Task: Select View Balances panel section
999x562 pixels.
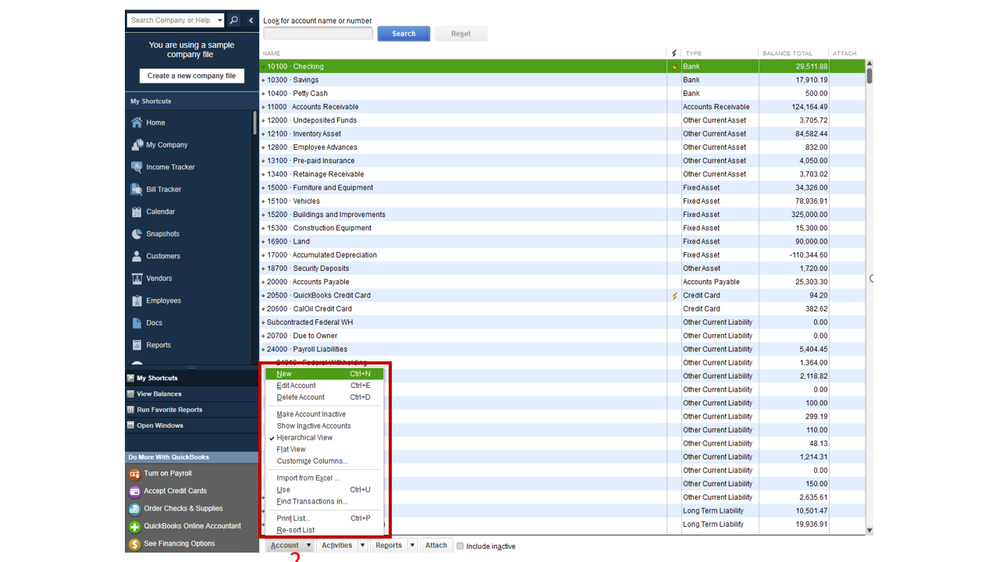Action: pos(192,394)
